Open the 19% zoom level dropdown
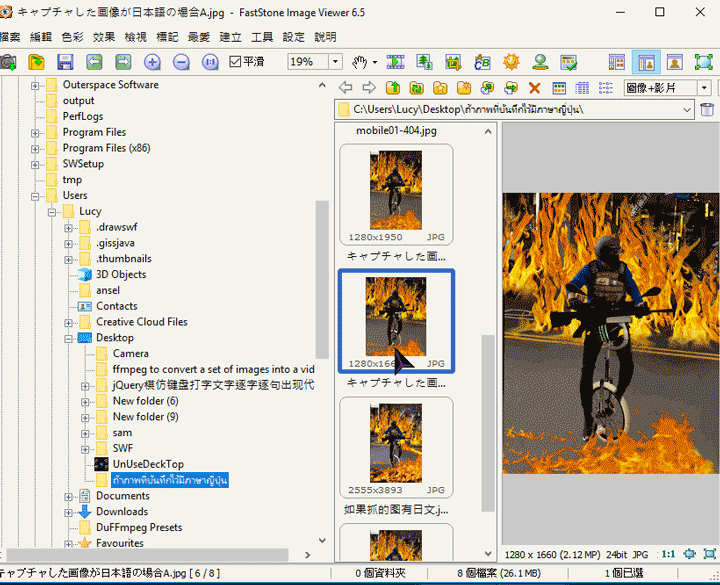The height and width of the screenshot is (585, 720). [x=333, y=62]
